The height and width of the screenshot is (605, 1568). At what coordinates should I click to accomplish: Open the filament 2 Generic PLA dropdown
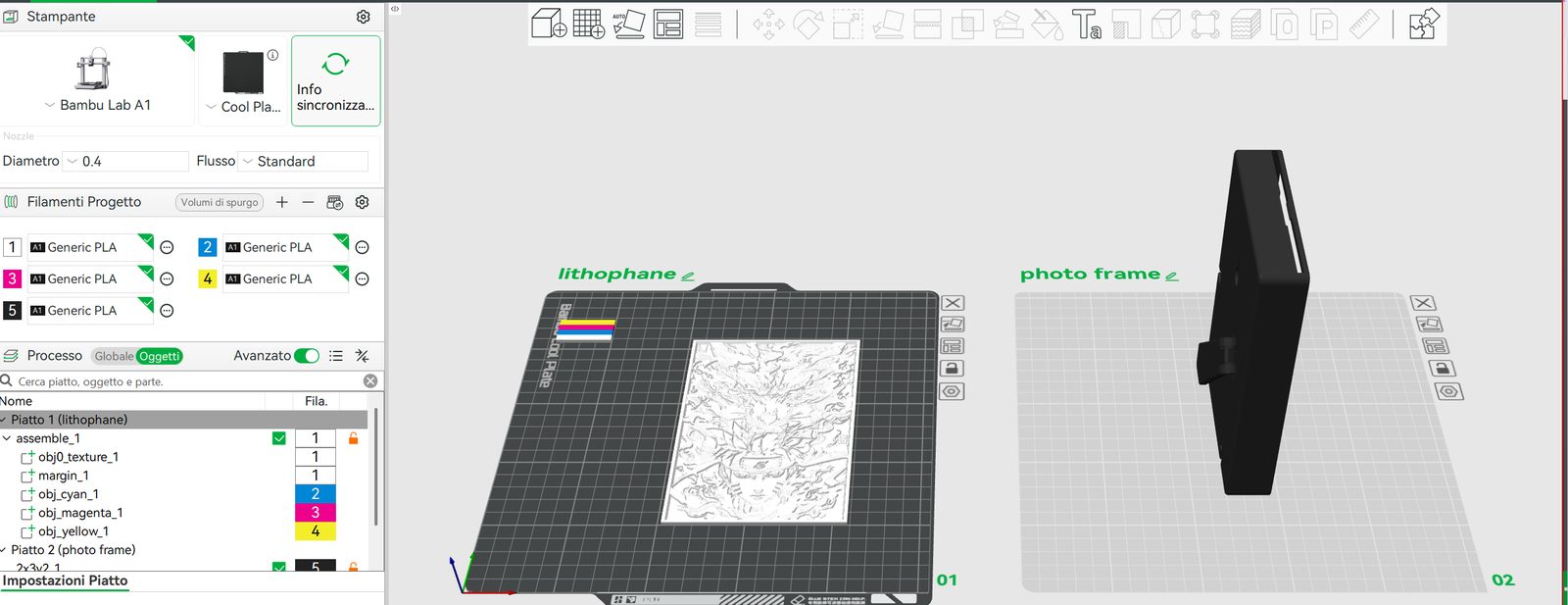(x=285, y=247)
